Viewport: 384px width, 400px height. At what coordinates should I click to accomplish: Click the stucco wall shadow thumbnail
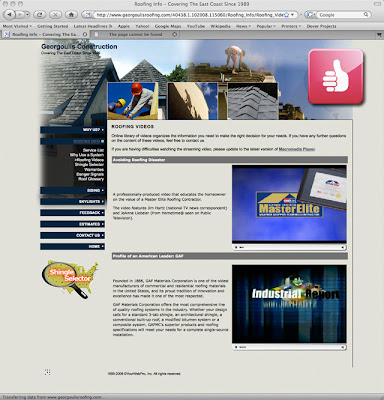coord(192,101)
